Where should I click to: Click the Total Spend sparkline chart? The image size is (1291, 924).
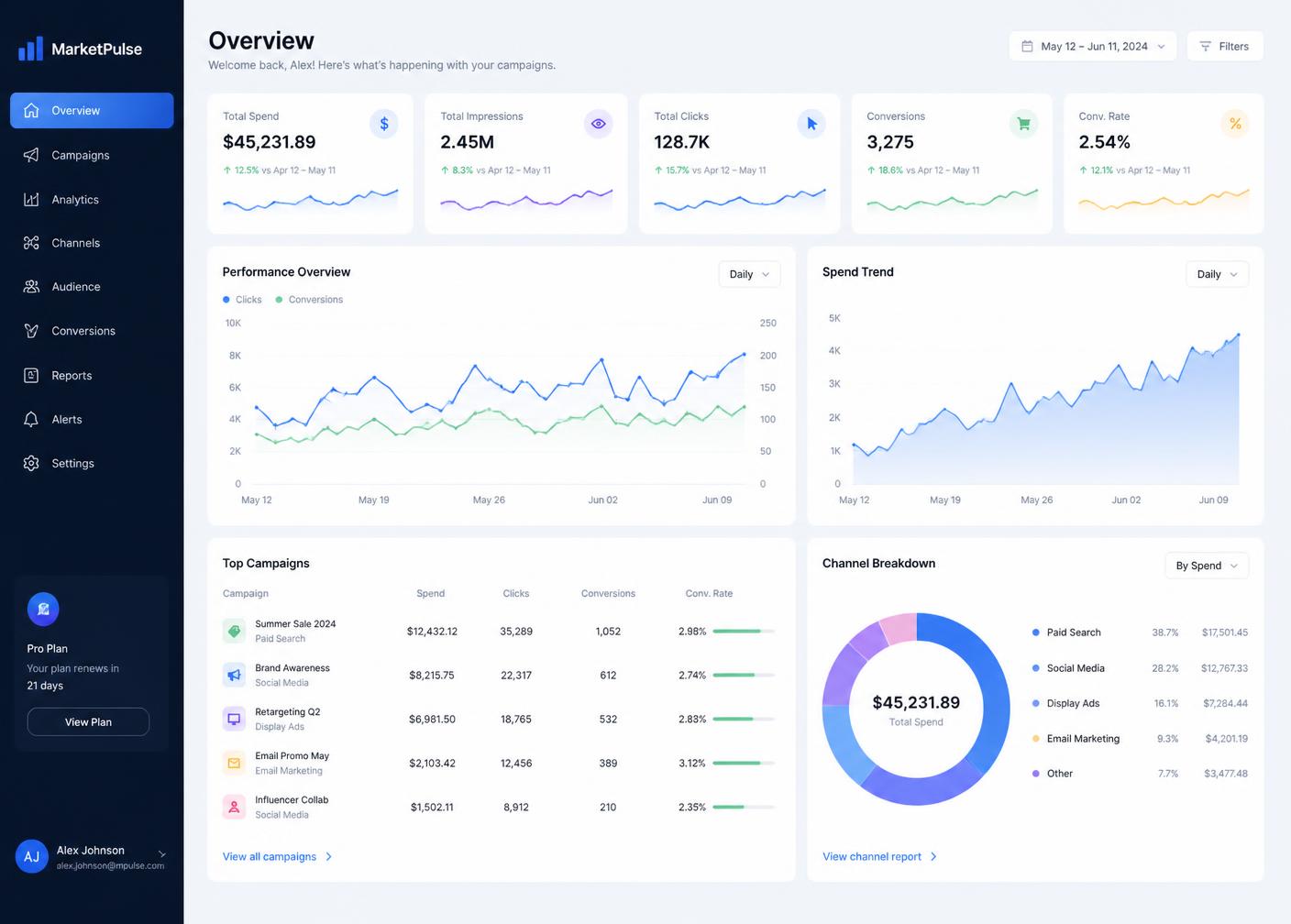[x=310, y=201]
